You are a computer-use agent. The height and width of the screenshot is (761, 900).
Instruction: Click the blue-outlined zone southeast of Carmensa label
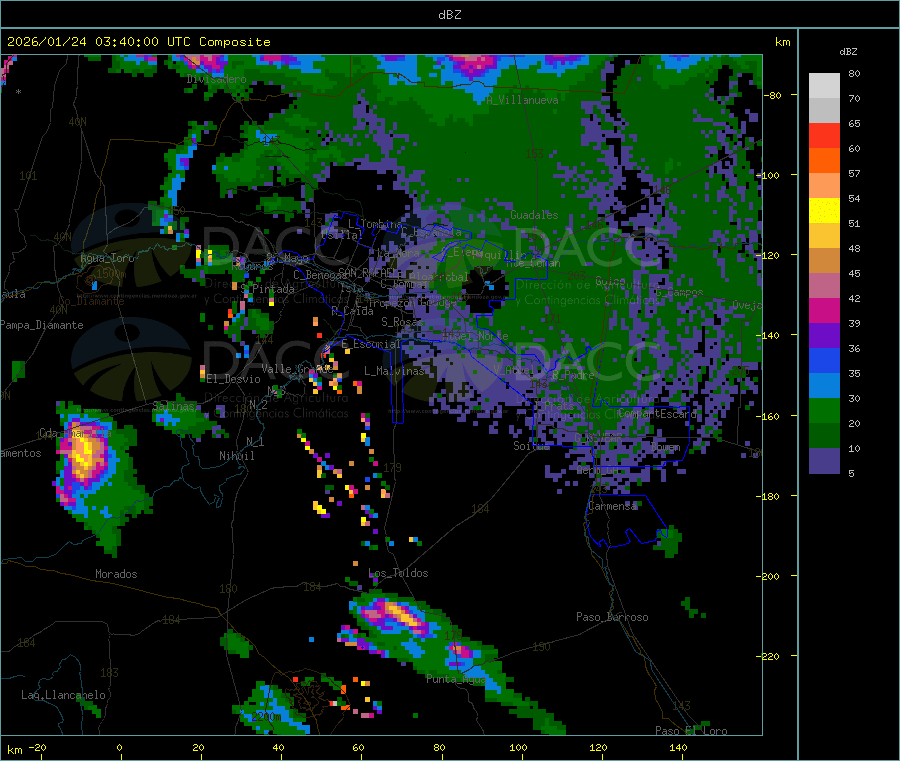[626, 522]
